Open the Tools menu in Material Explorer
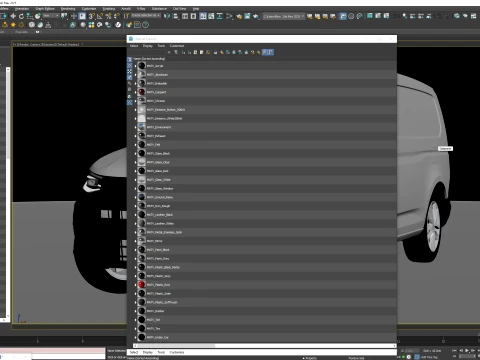This screenshot has height=360, width=480. (161, 46)
